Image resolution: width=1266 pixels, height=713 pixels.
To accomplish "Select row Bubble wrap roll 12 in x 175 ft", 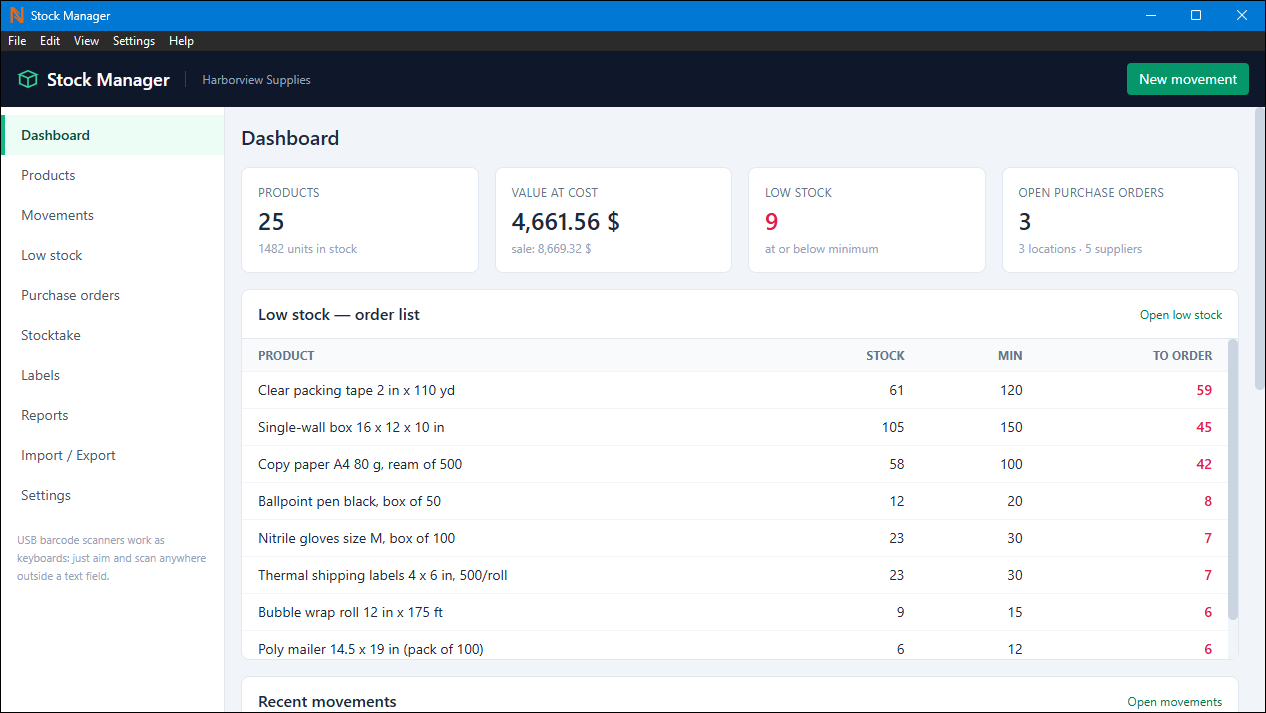I will (734, 612).
